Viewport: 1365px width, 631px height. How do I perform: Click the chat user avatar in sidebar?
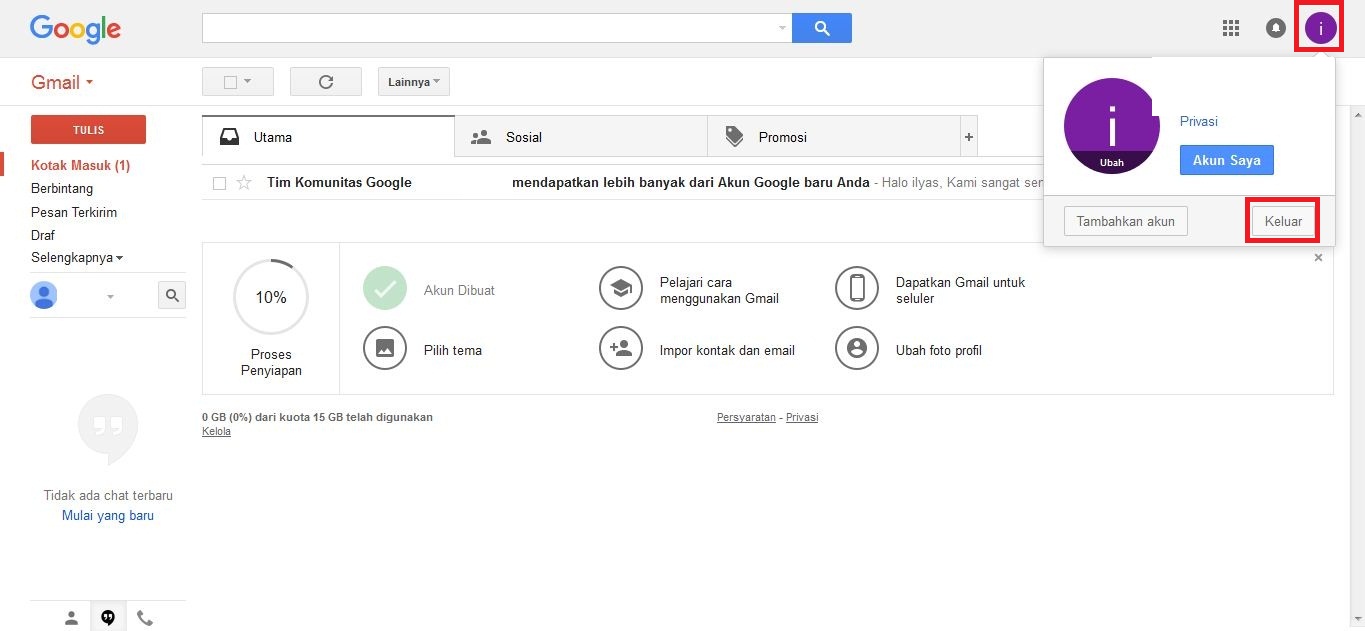(44, 295)
